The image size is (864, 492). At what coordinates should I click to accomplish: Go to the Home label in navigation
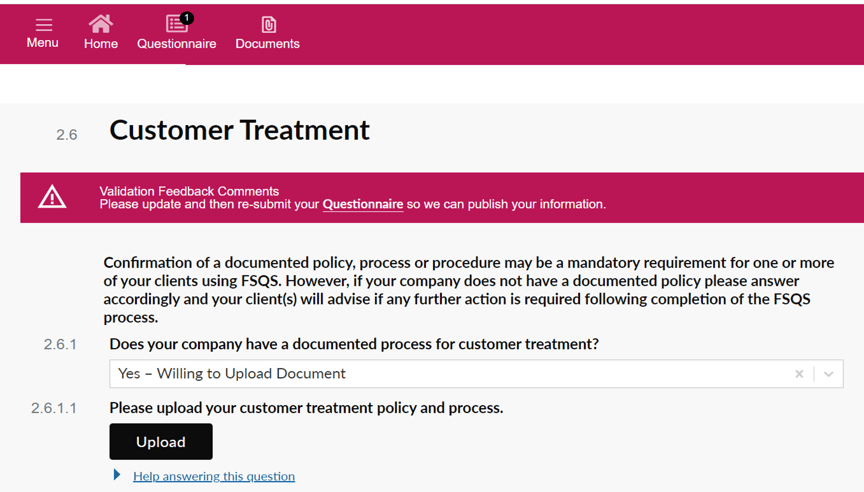pos(101,44)
